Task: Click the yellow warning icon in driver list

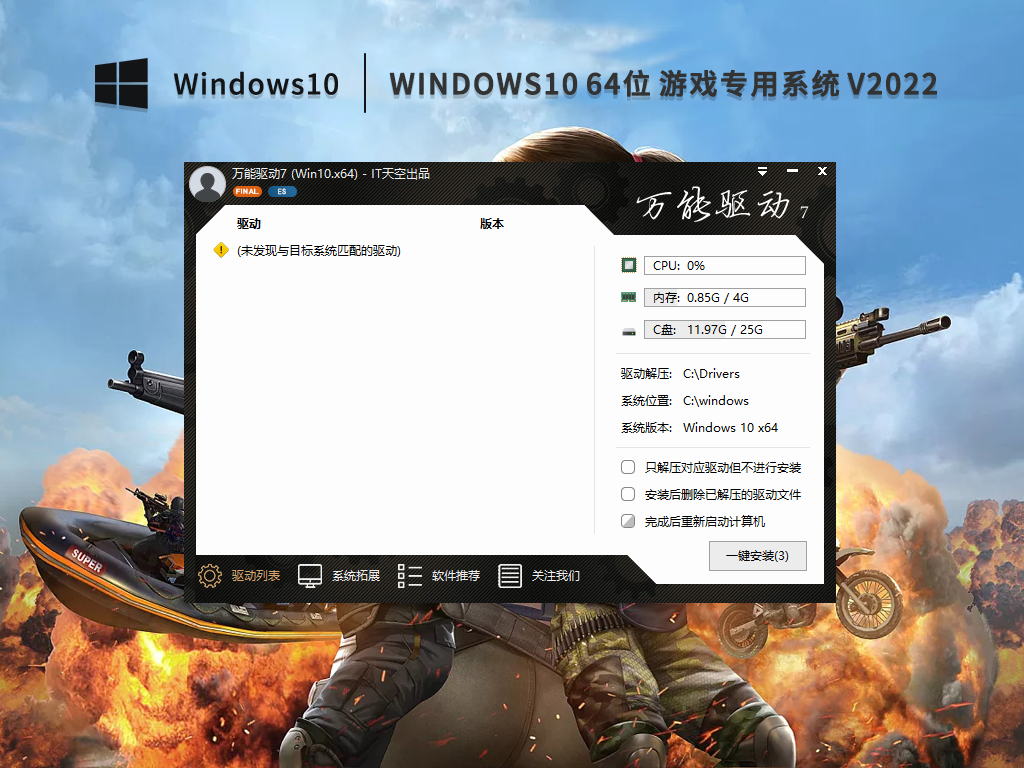Action: 221,250
